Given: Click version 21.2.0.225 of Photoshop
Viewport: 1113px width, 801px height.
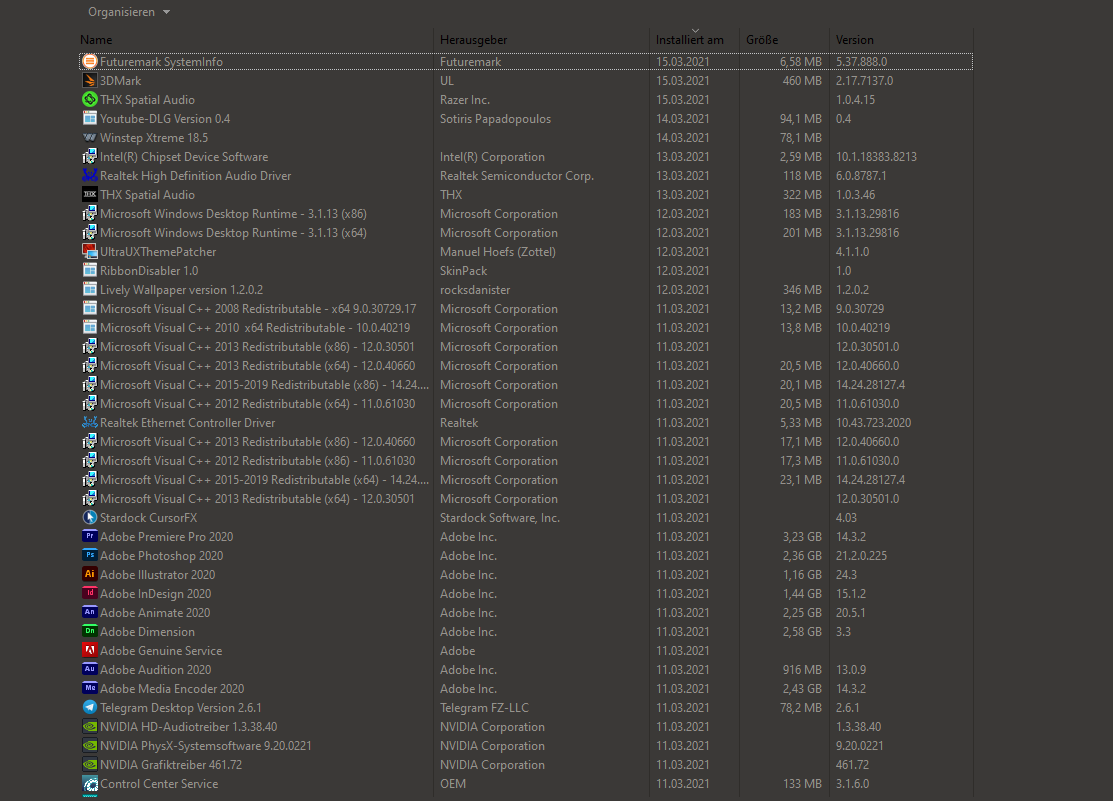Looking at the screenshot, I should coord(861,556).
